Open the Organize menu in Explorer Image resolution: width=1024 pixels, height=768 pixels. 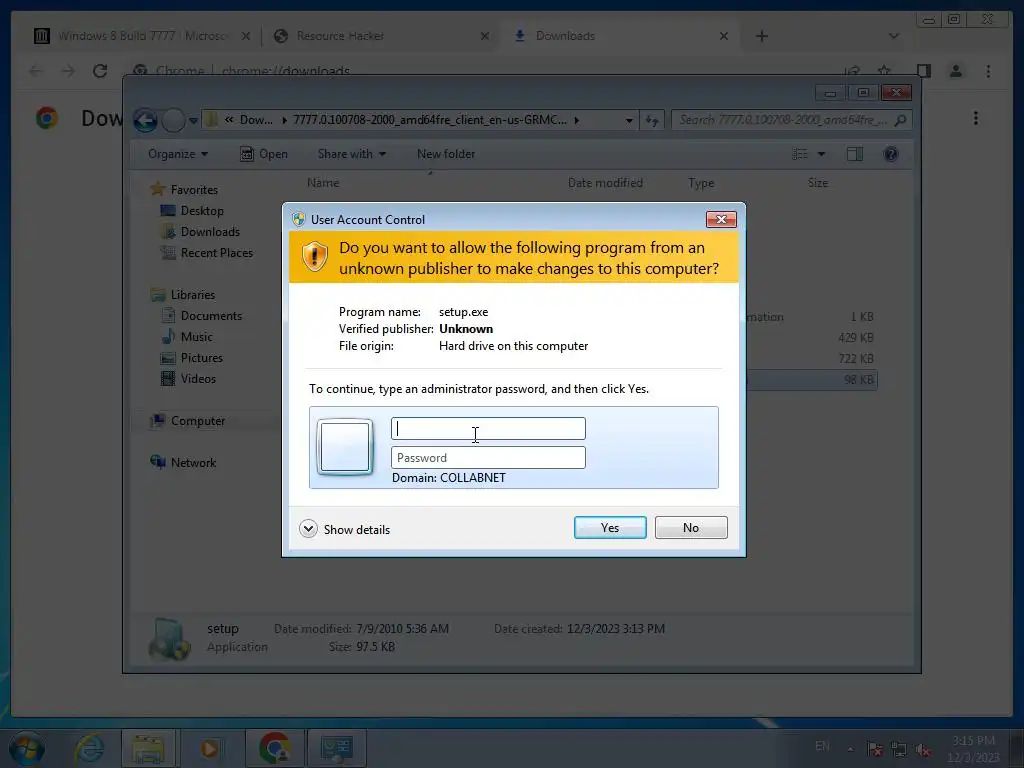pyautogui.click(x=178, y=154)
